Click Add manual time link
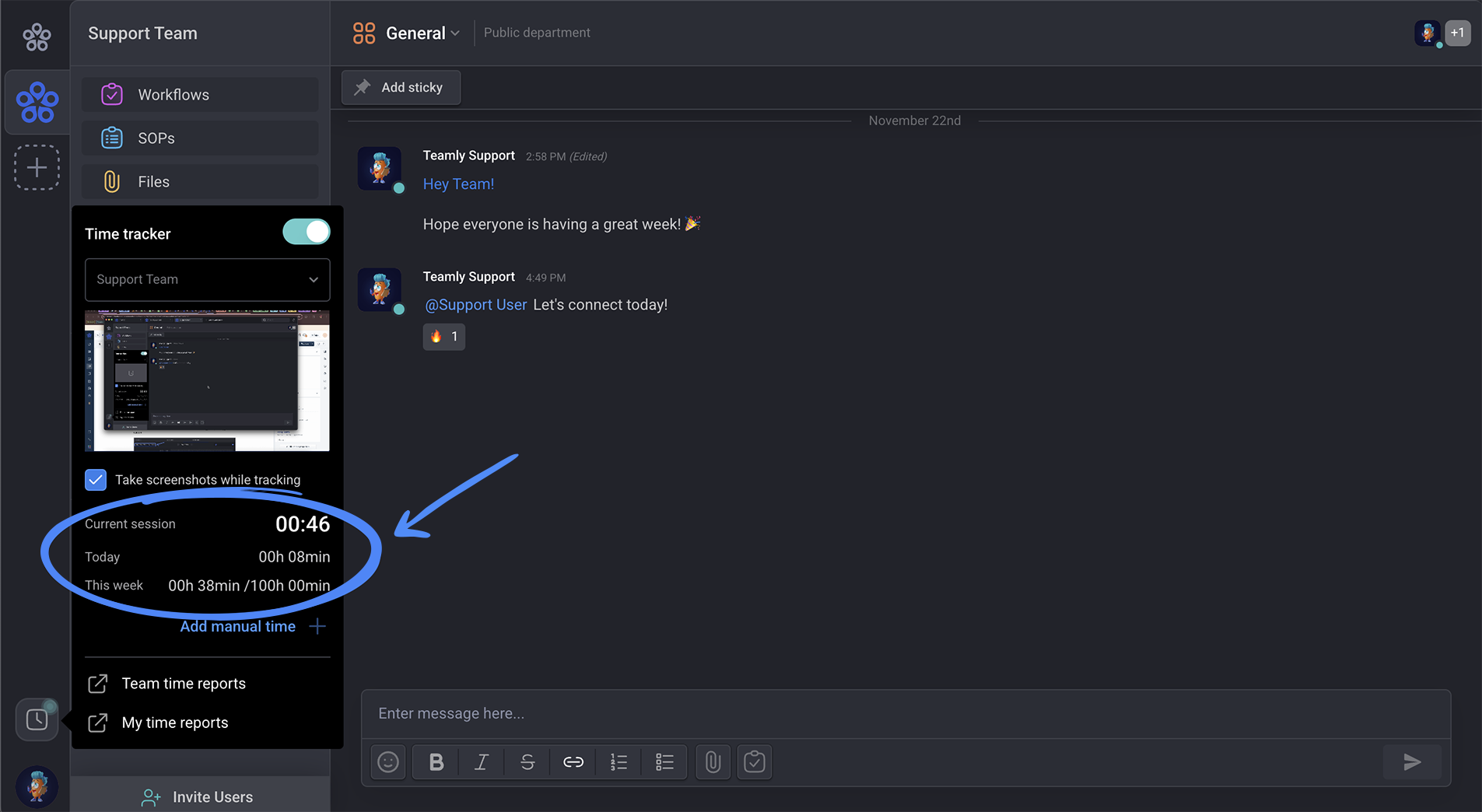The image size is (1482, 812). 237,626
